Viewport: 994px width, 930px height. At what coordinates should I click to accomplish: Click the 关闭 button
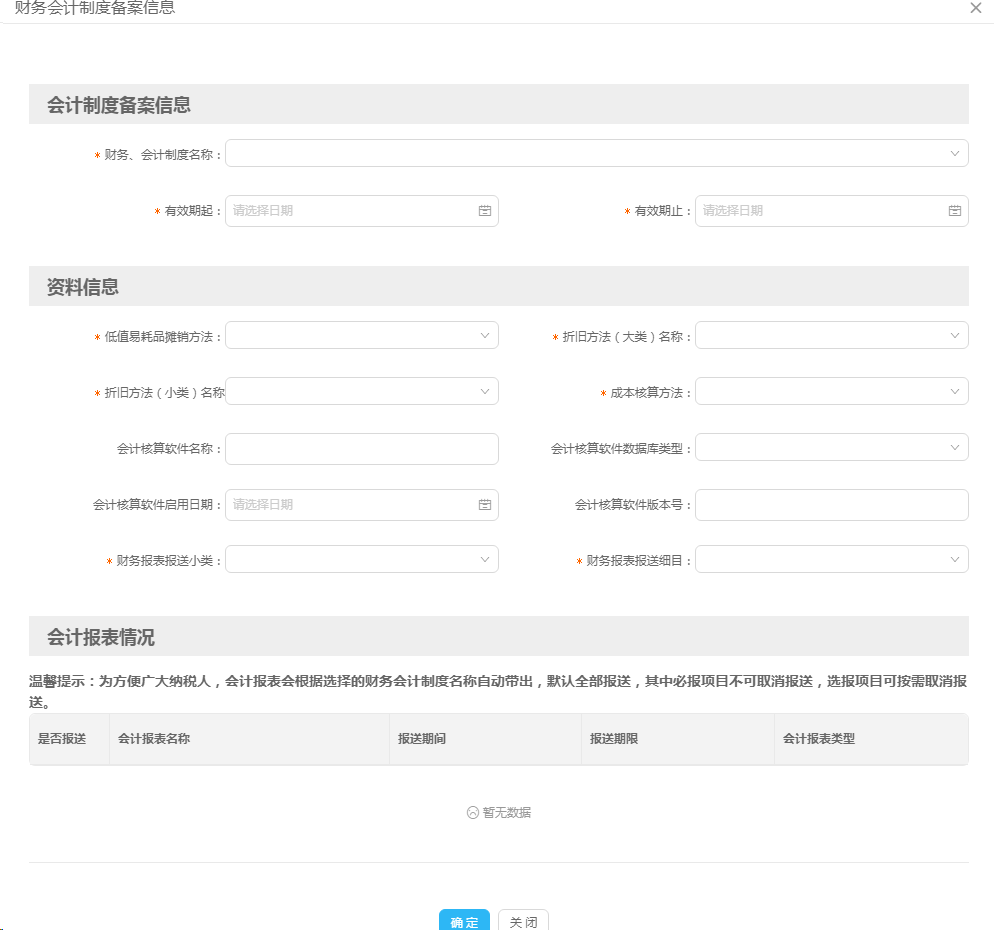pos(523,921)
